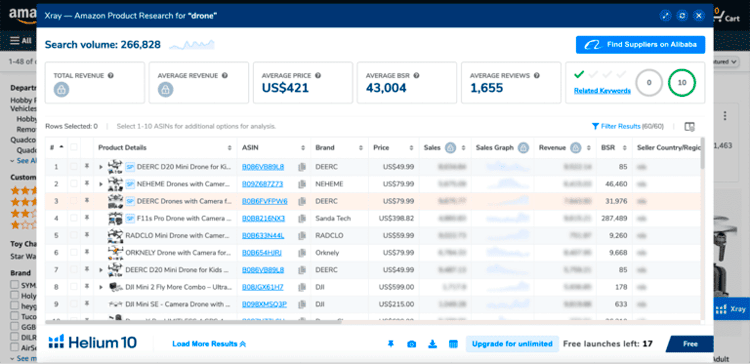Viewport: 750px width, 364px height.
Task: Open the Amazon Cart
Action: pyautogui.click(x=726, y=15)
